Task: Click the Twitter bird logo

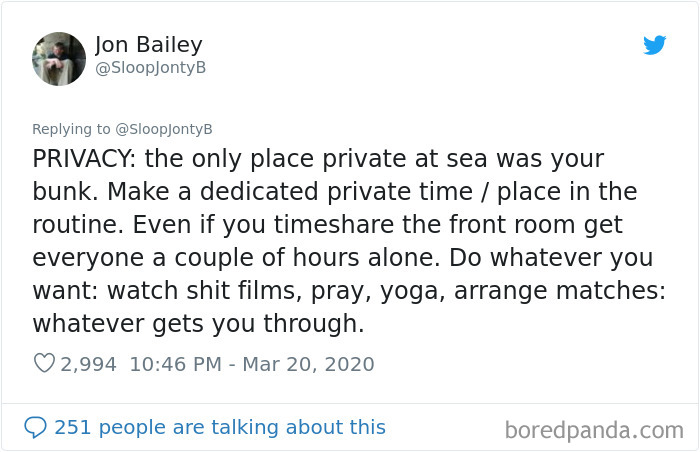Action: click(654, 45)
